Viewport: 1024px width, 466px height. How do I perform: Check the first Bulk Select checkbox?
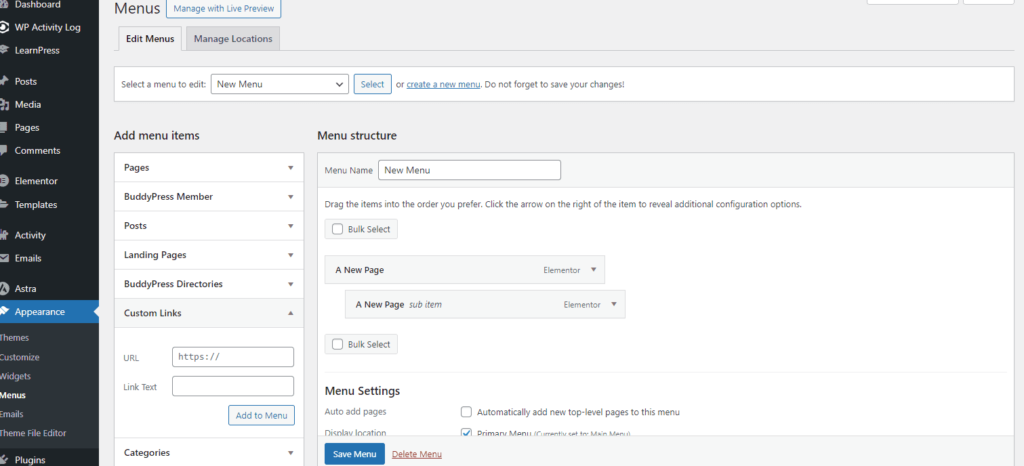(x=337, y=229)
